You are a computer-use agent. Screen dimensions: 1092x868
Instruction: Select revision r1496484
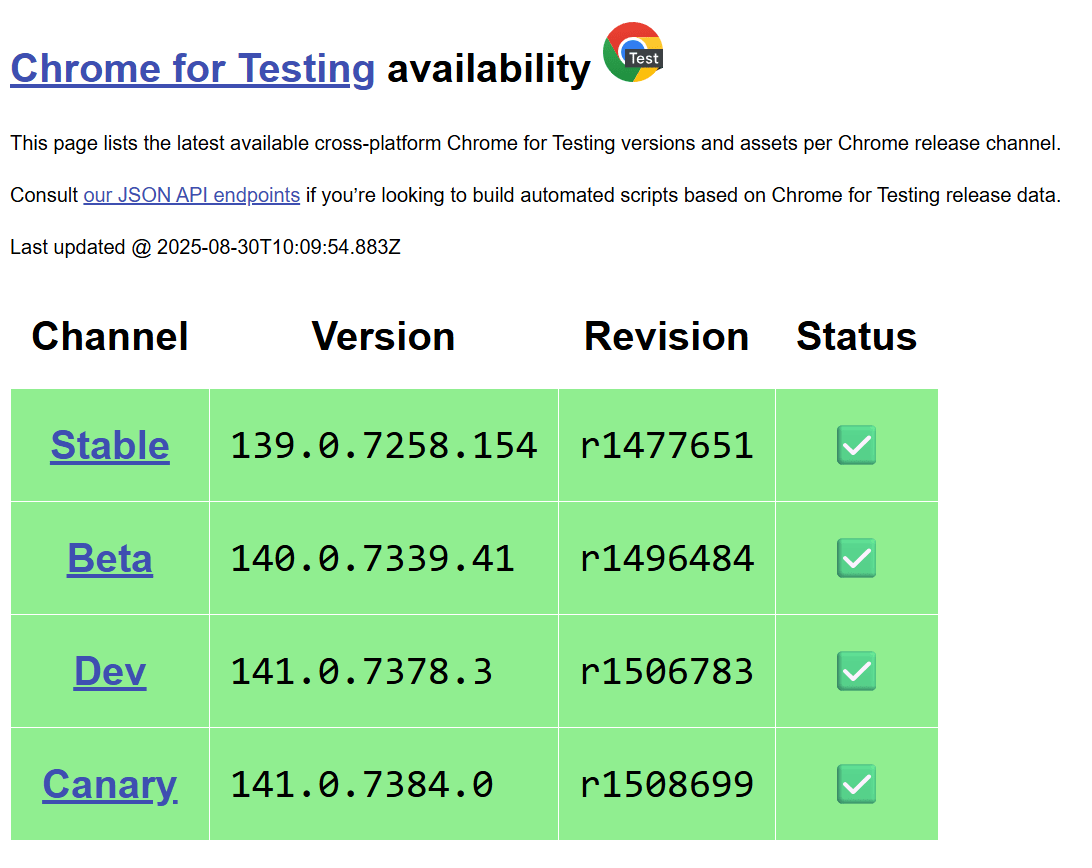667,559
